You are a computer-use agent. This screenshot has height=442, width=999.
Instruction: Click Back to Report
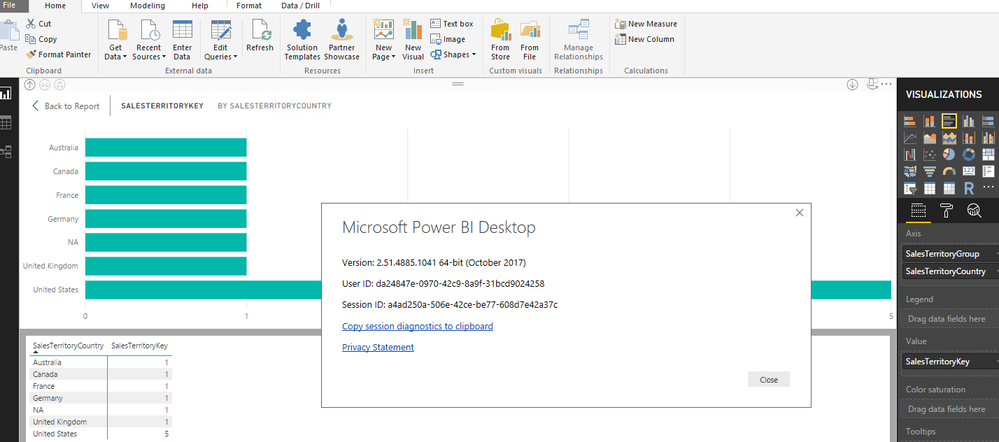point(66,106)
